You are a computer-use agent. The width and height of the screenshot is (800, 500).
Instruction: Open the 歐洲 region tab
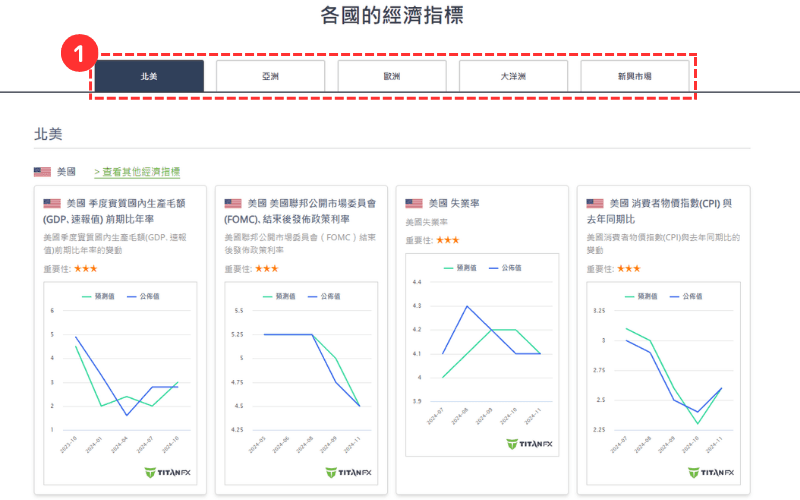tap(392, 76)
